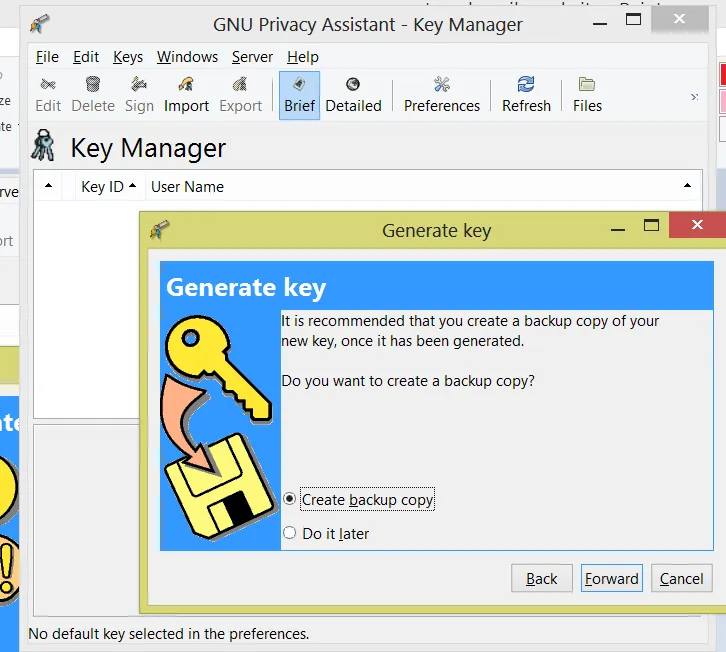Click the Export keys toolbar icon
This screenshot has width=726, height=652.
[240, 95]
